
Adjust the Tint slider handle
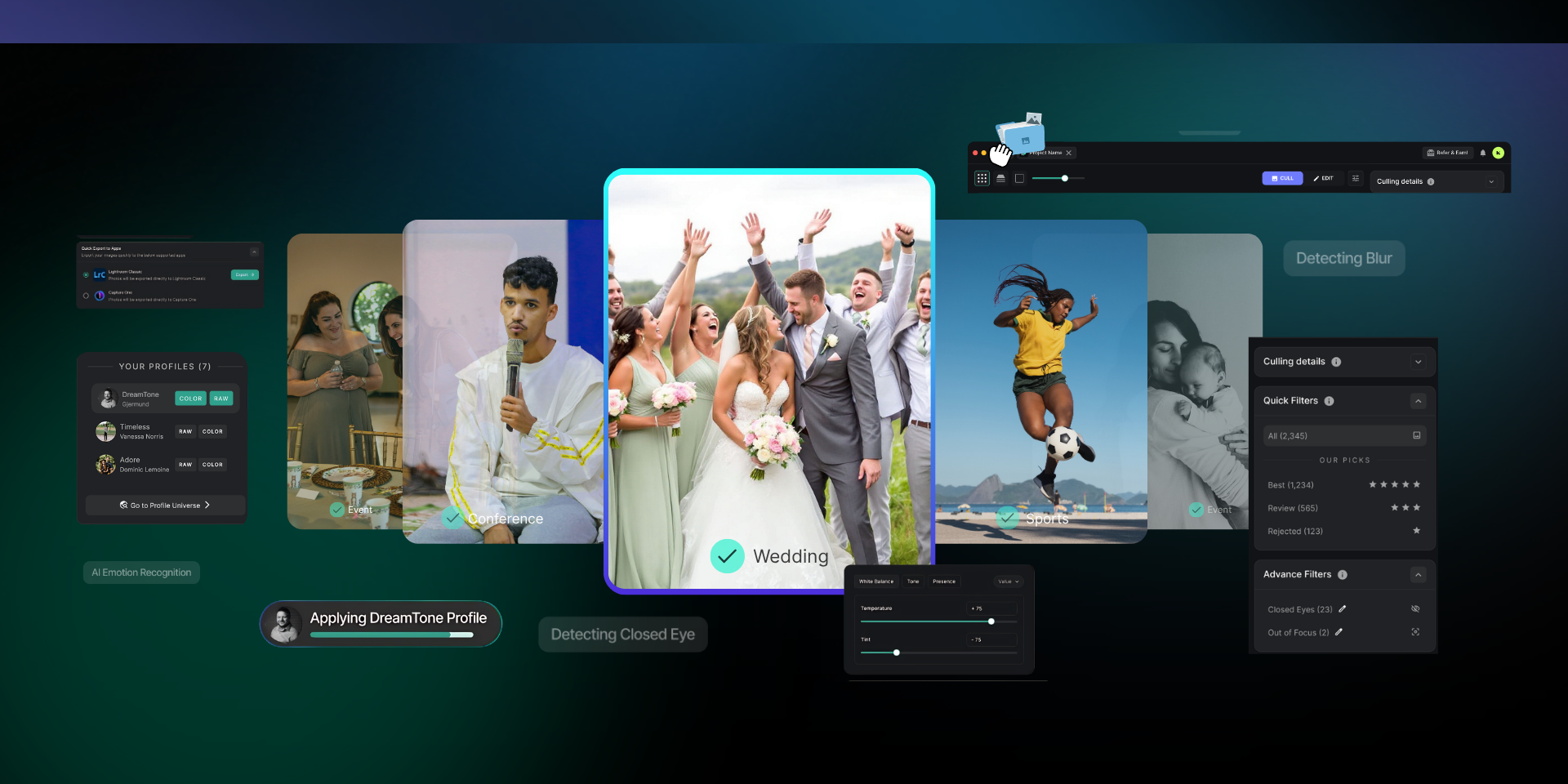pyautogui.click(x=897, y=653)
